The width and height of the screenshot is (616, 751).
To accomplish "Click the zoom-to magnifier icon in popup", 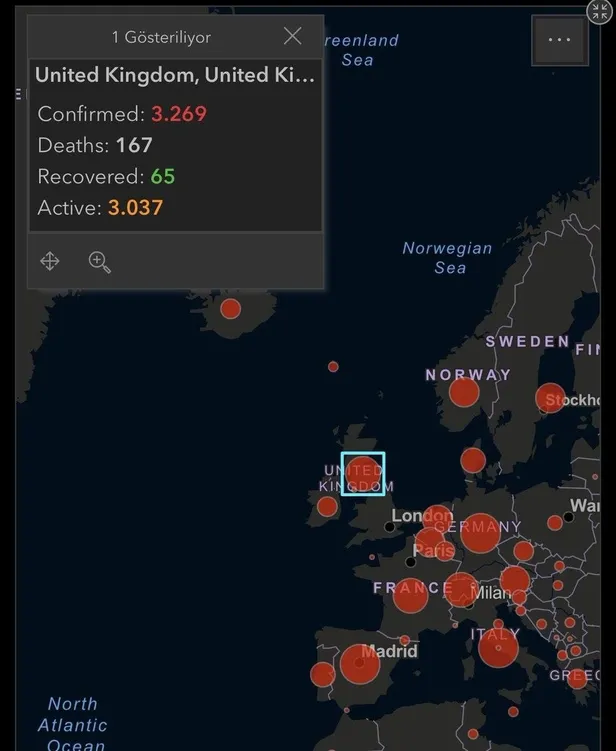I will 99,262.
